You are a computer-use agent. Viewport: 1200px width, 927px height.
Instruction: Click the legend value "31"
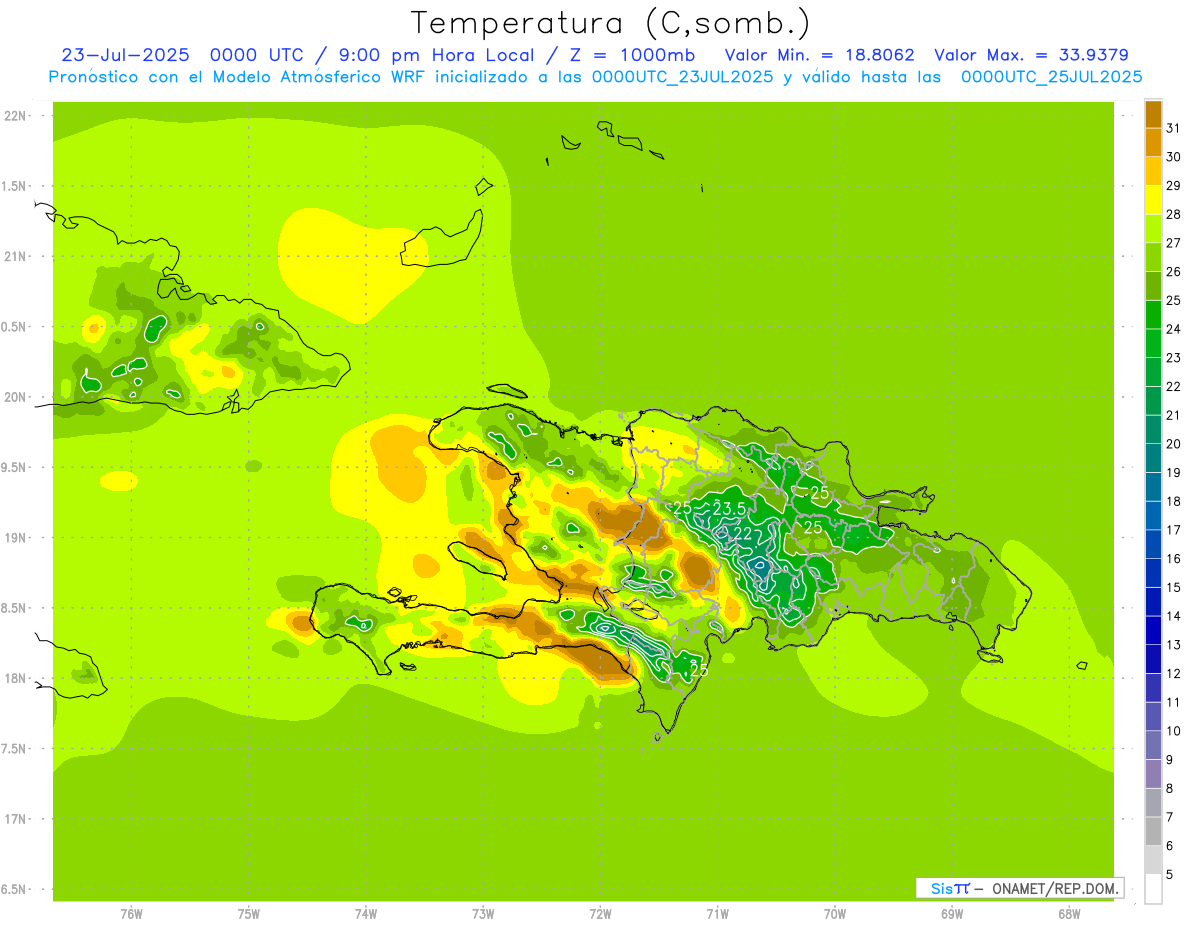pyautogui.click(x=1174, y=128)
